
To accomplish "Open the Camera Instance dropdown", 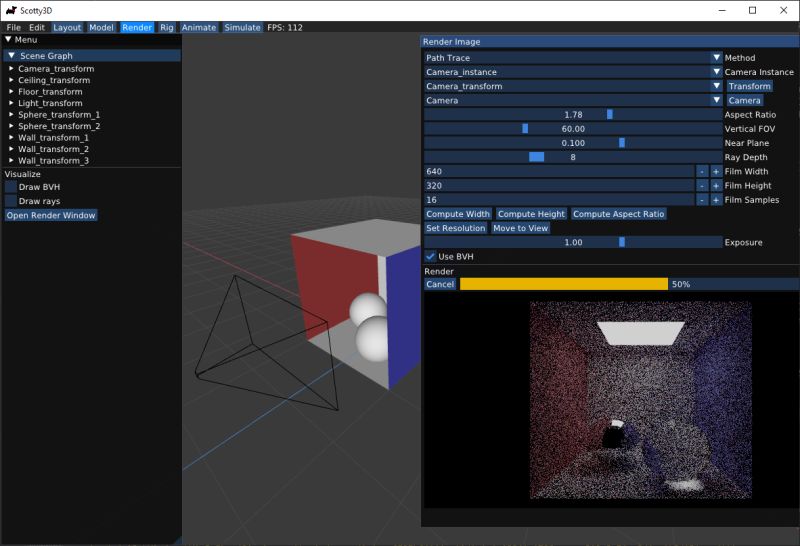I will (573, 72).
